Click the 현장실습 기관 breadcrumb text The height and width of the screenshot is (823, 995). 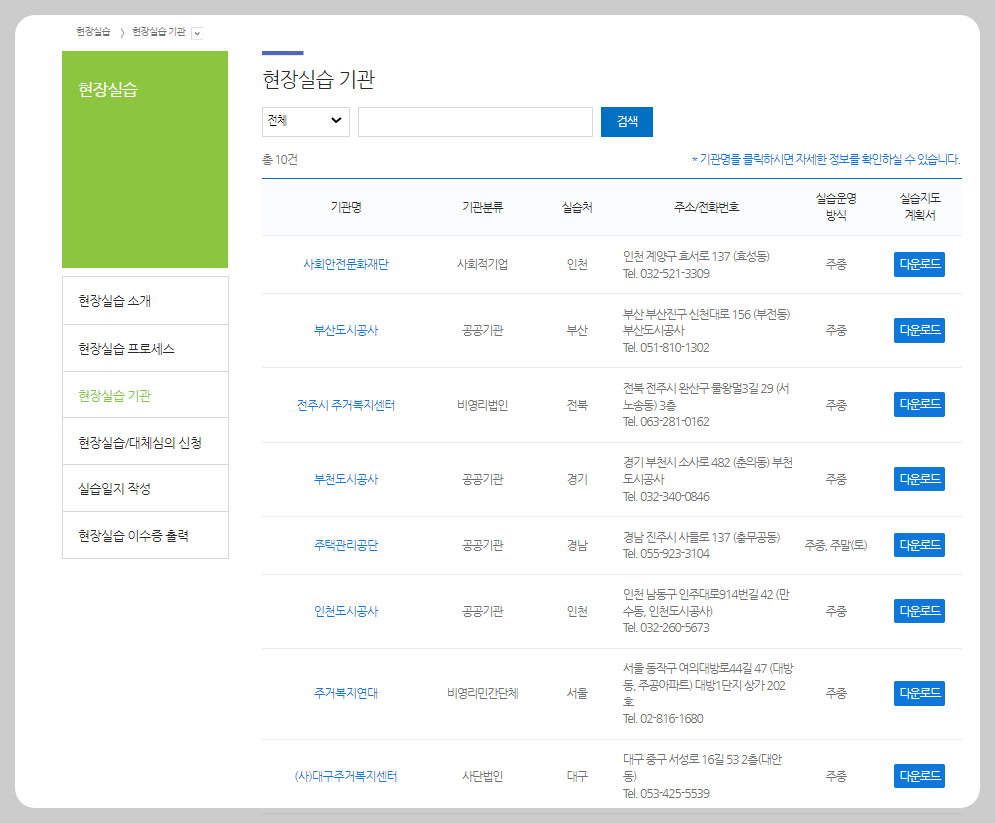pyautogui.click(x=159, y=32)
